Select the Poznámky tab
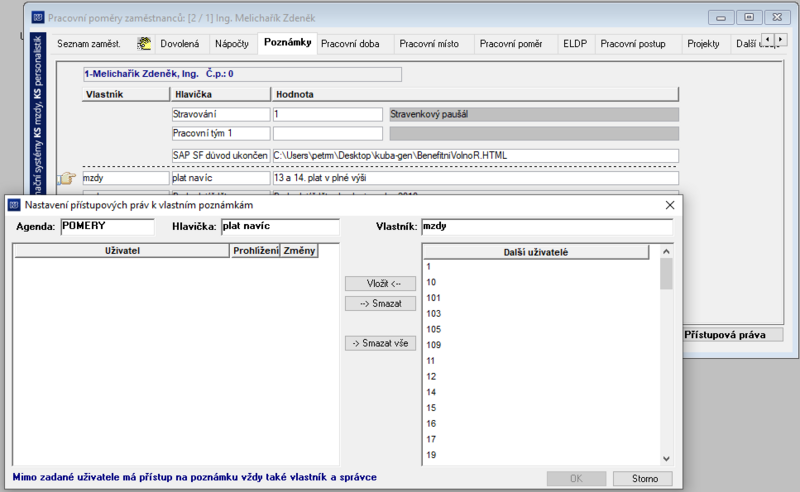Screen dimensions: 800x492 pyautogui.click(x=288, y=42)
